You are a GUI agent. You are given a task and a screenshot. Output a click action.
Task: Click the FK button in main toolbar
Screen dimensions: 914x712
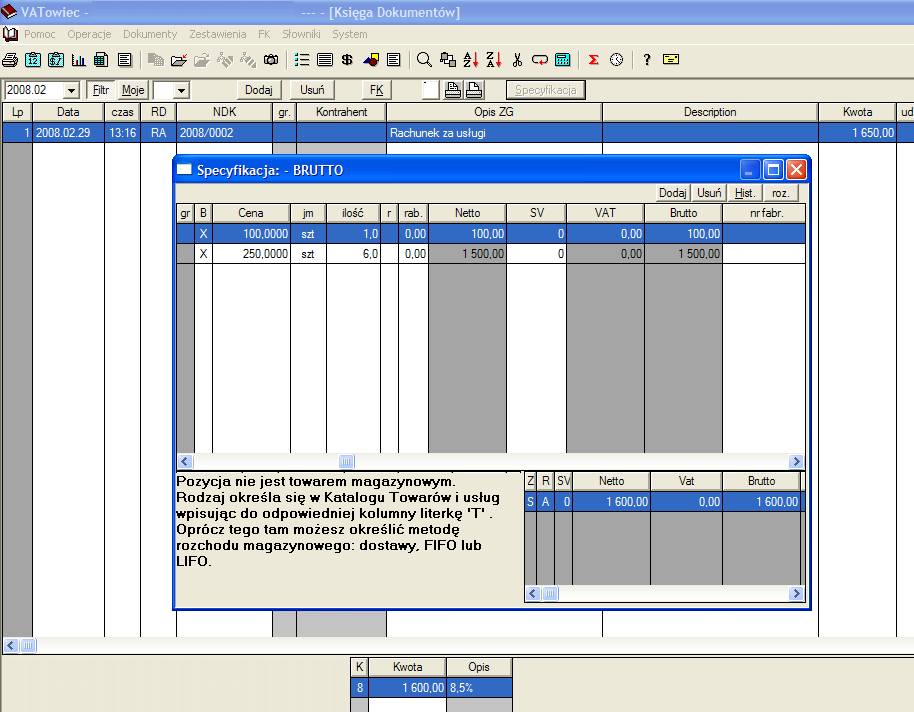[x=377, y=90]
